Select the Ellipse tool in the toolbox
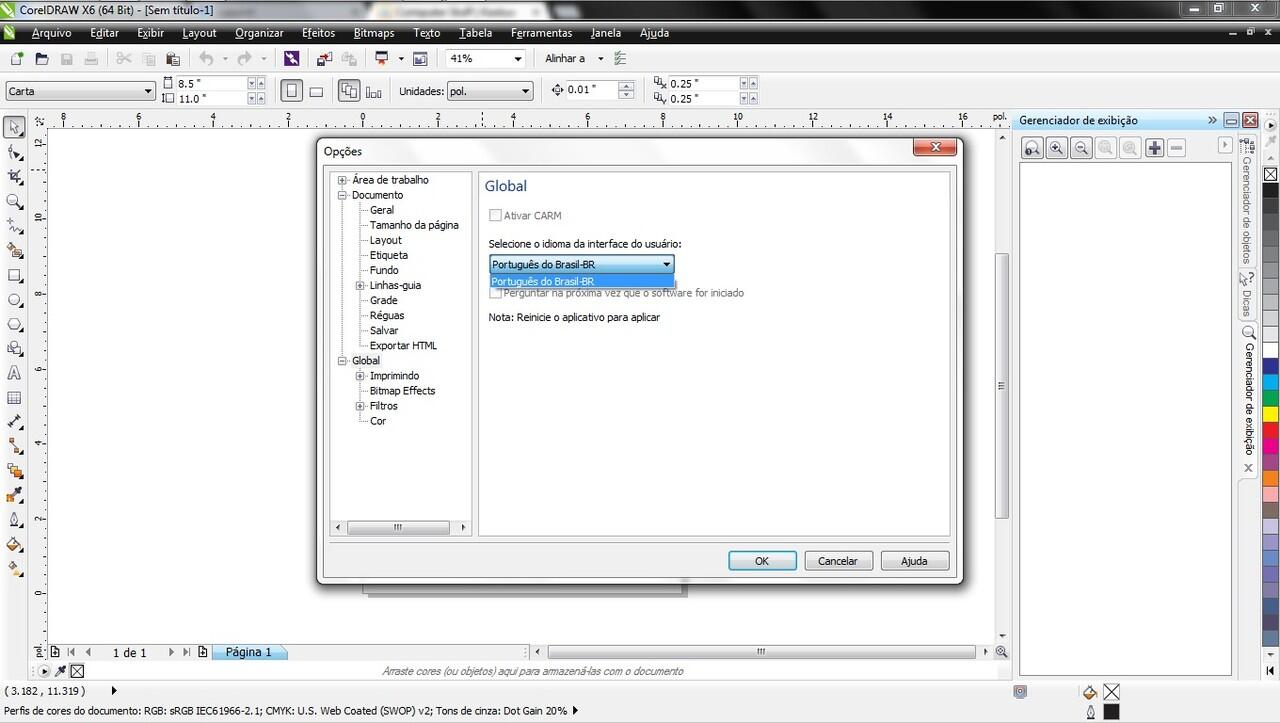Screen dimensions: 1280x723 tap(14, 300)
